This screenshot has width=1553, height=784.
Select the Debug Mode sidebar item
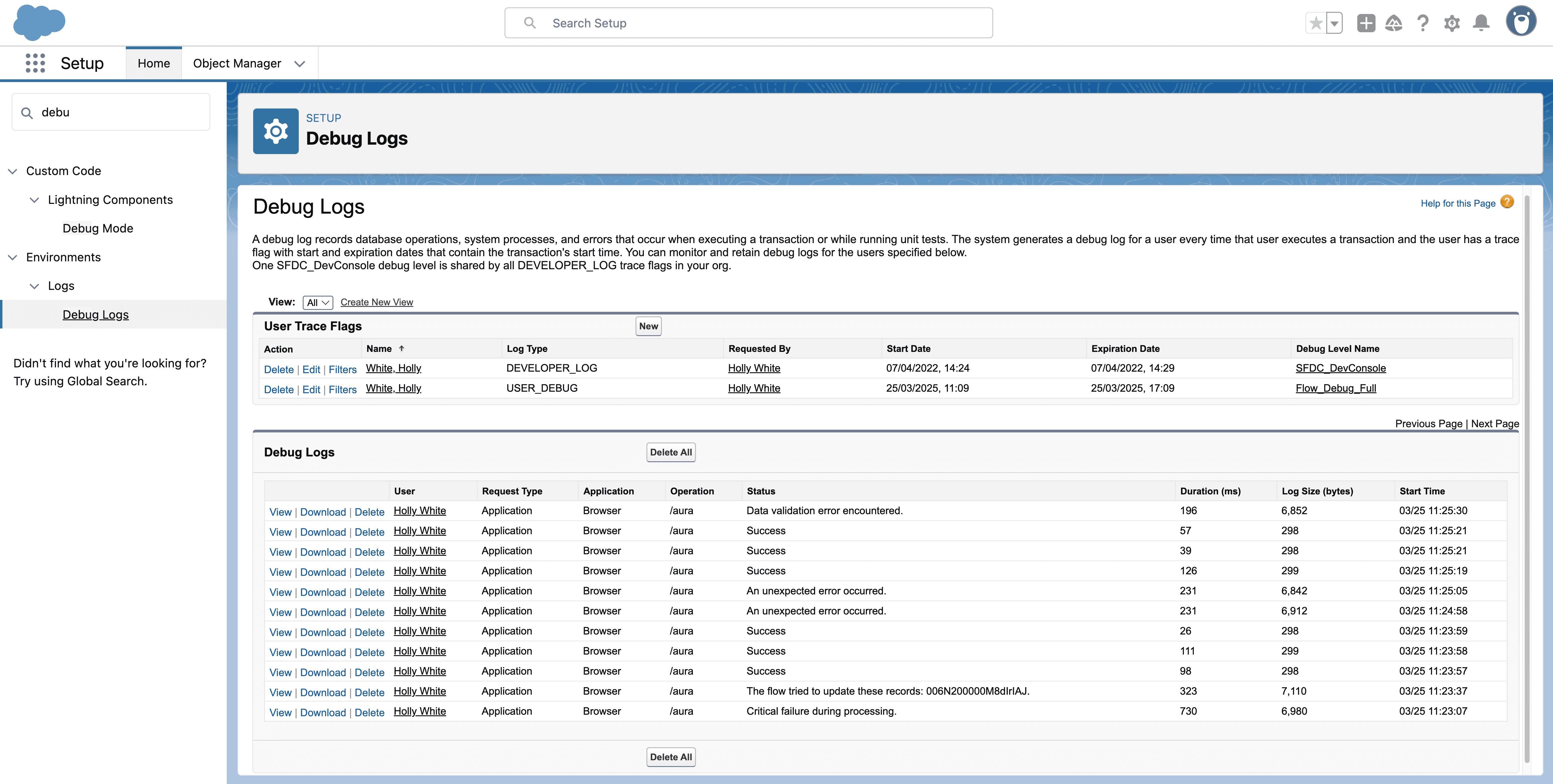98,229
